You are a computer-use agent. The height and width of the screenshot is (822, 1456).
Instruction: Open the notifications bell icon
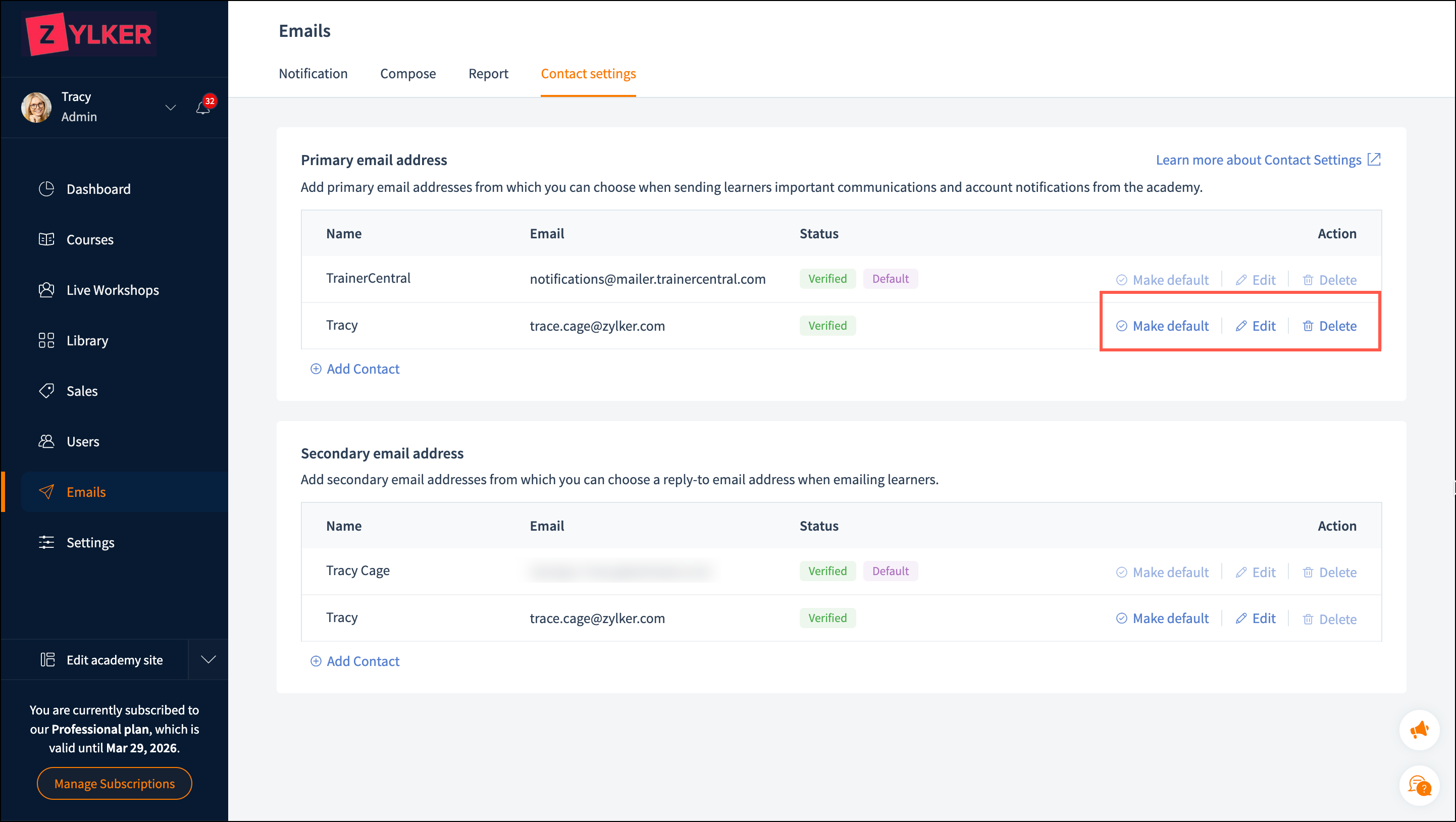[203, 108]
